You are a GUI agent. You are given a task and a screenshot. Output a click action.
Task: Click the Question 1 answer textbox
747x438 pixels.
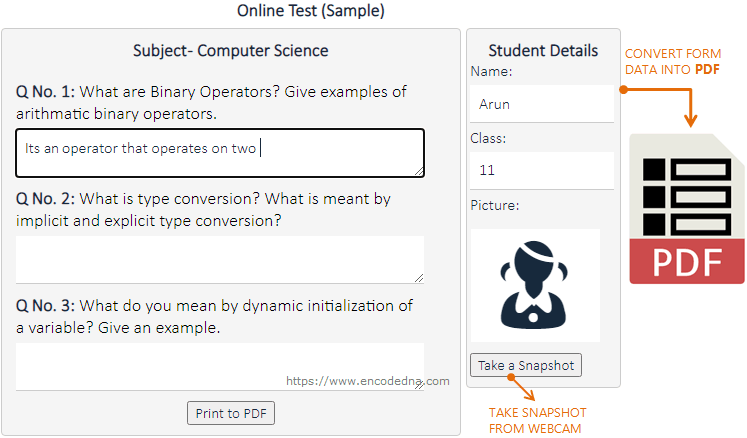point(220,153)
